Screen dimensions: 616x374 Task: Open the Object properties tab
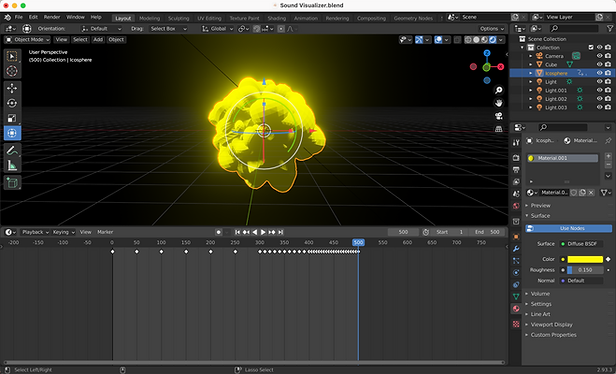(516, 237)
